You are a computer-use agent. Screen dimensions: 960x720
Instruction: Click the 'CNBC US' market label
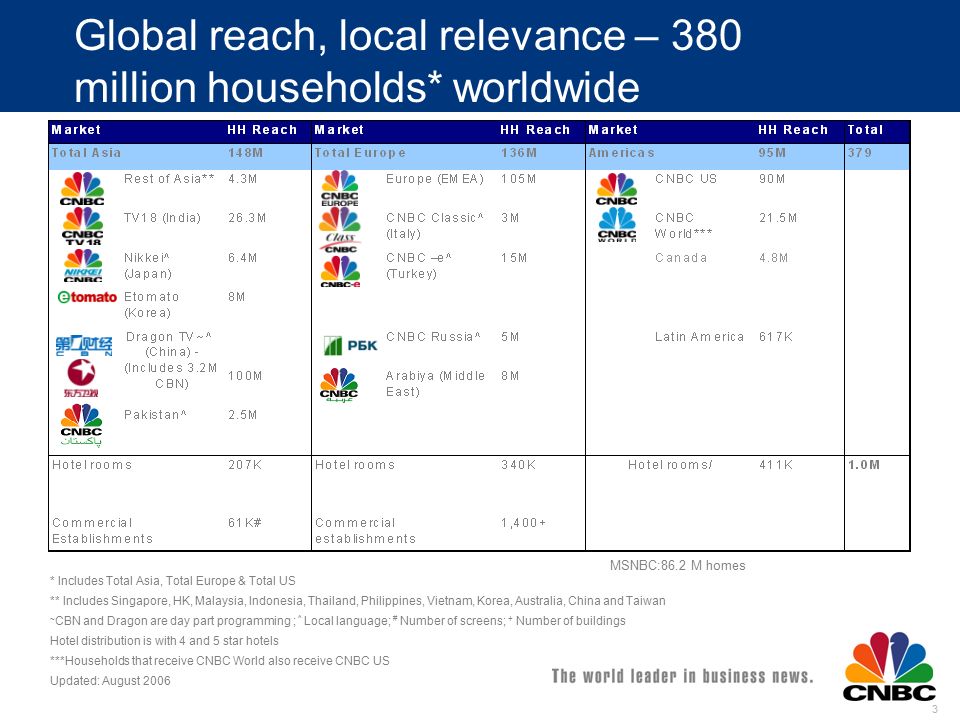pos(686,179)
